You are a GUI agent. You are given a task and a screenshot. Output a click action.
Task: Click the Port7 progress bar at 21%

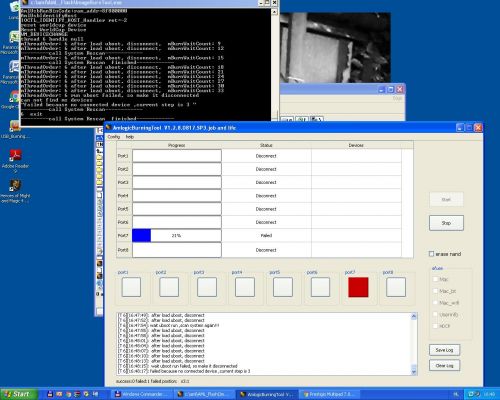tap(177, 235)
